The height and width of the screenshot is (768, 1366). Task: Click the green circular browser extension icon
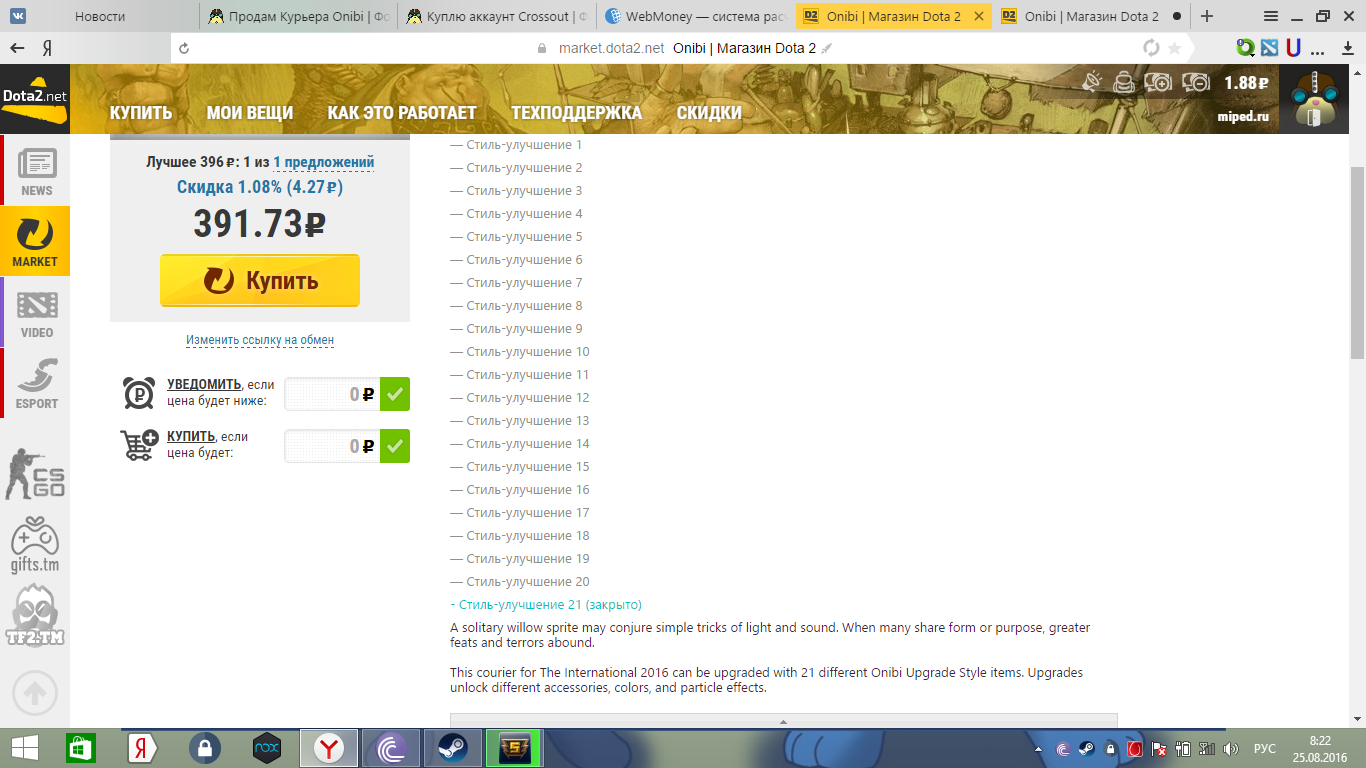point(1245,47)
